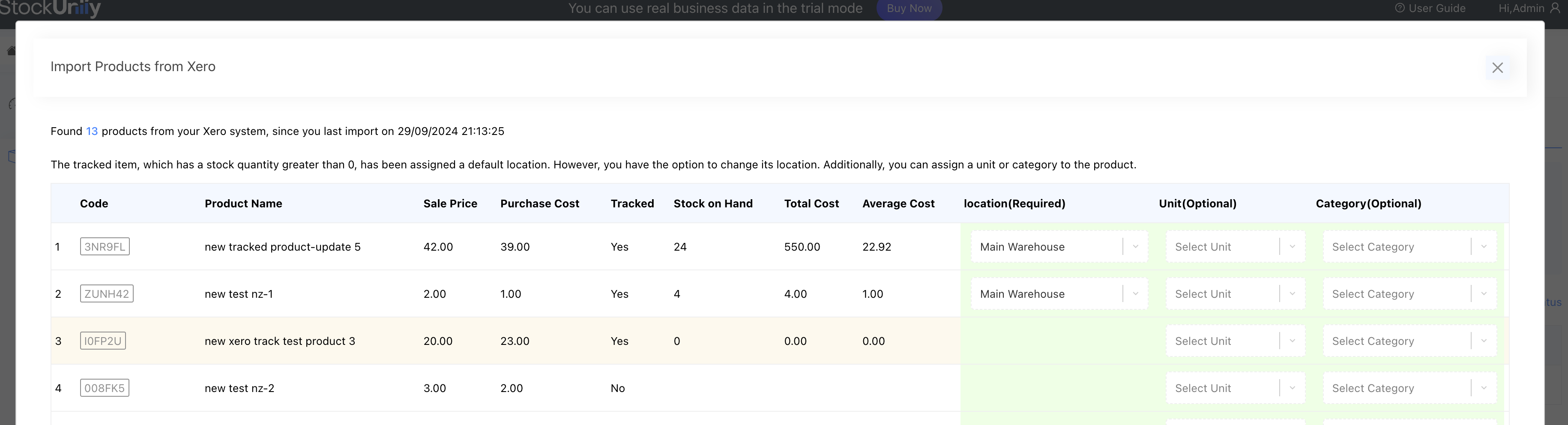Click the 3NR9FL product code tag
This screenshot has height=425, width=1568.
click(x=105, y=247)
